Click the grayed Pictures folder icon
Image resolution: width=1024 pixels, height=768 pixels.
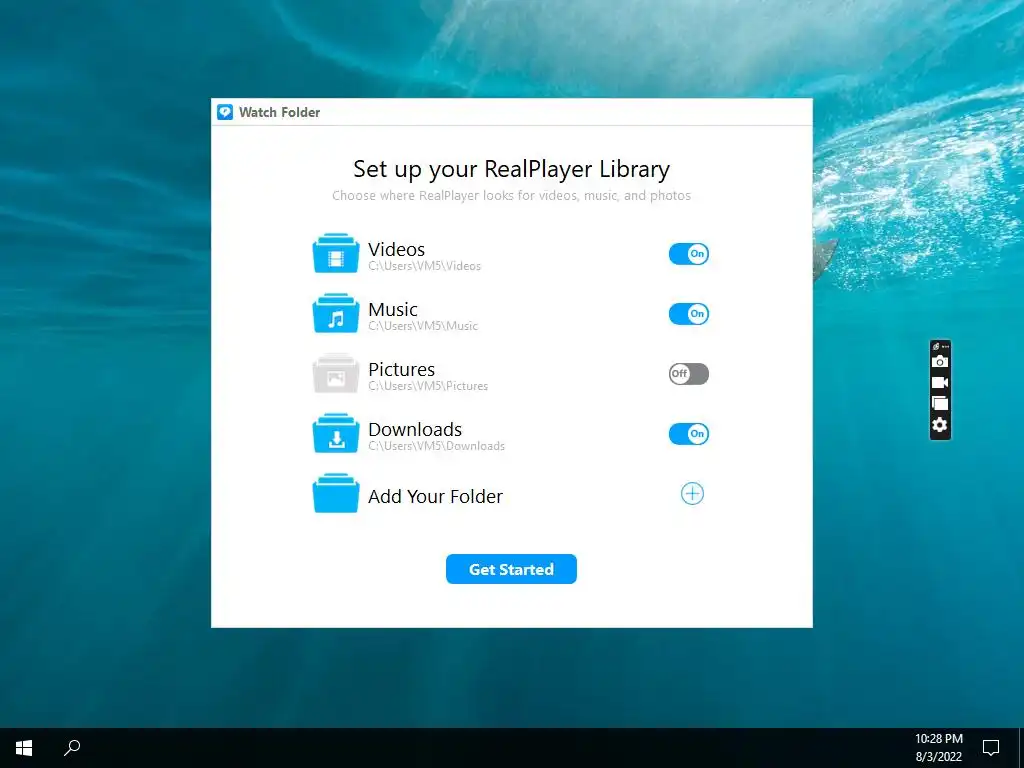pos(336,374)
